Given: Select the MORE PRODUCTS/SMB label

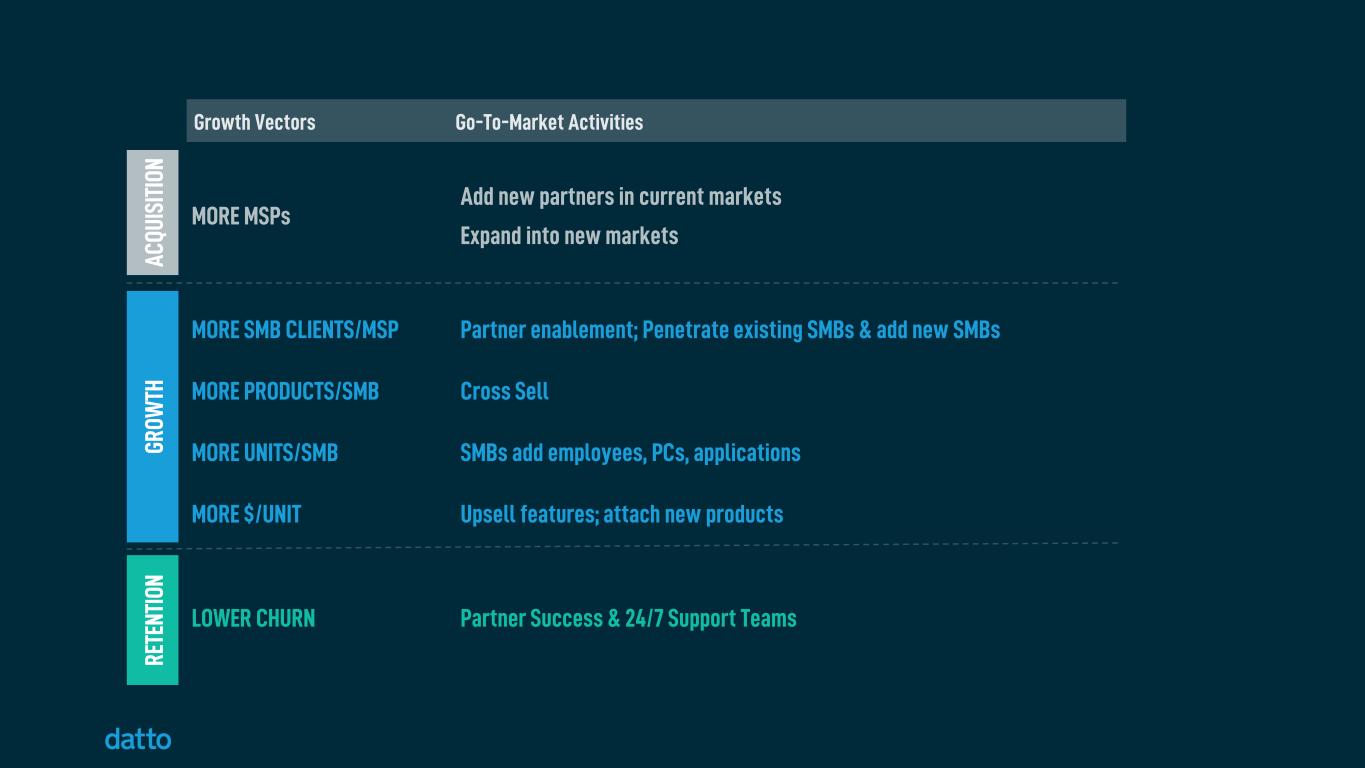Looking at the screenshot, I should (x=285, y=391).
